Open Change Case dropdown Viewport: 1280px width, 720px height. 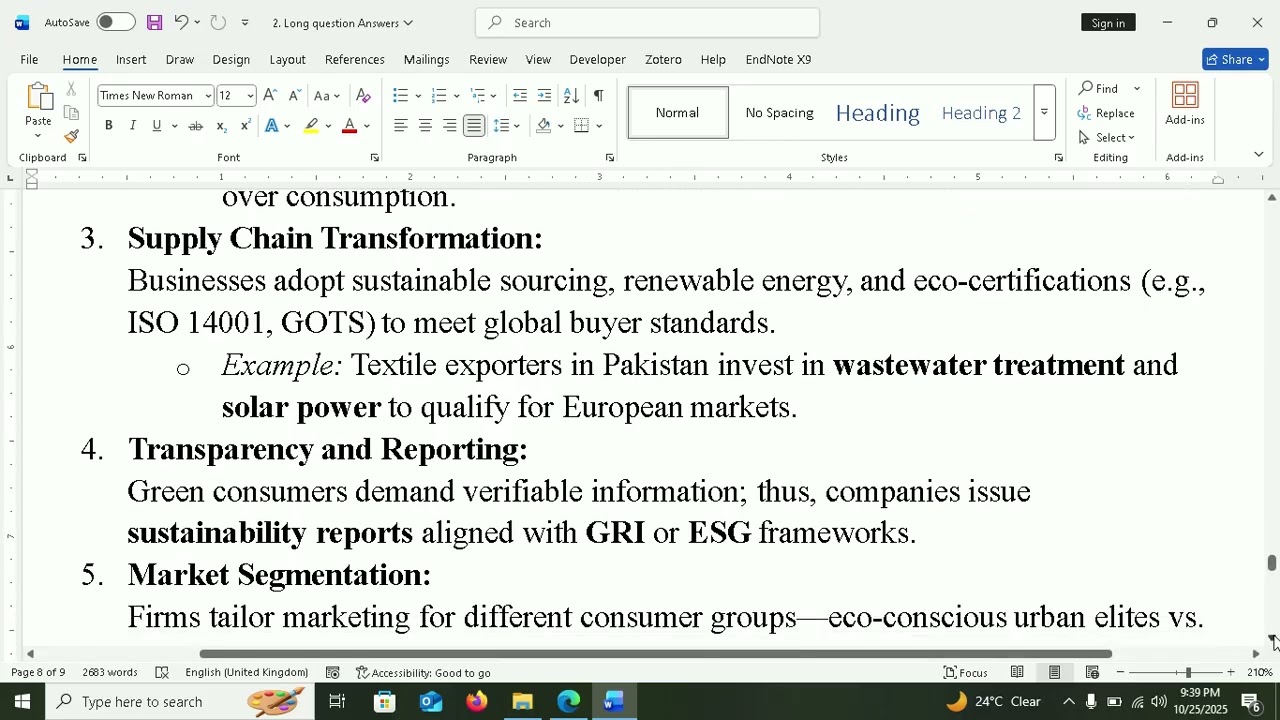(327, 96)
